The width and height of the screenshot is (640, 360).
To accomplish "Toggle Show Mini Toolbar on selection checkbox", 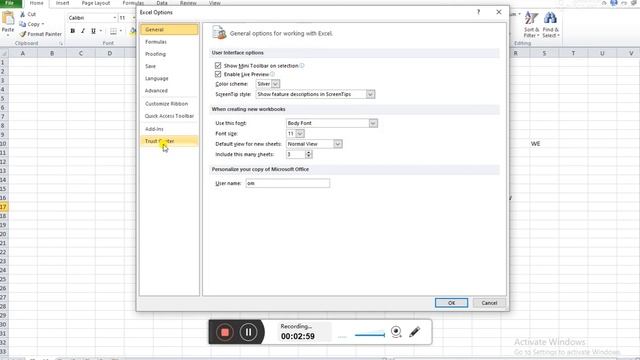I will 218,66.
